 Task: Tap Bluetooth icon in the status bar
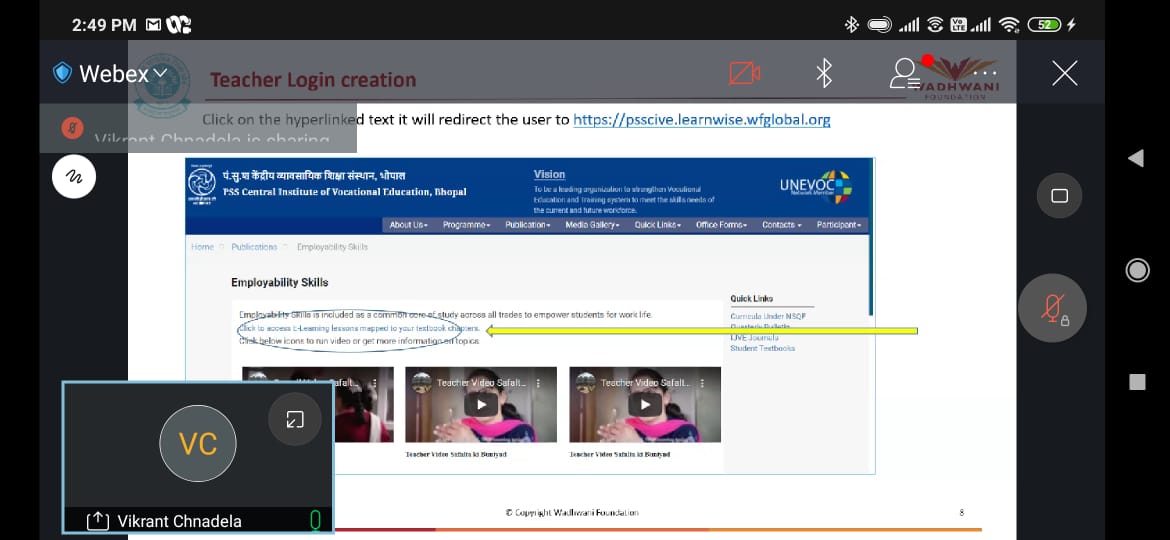(851, 25)
